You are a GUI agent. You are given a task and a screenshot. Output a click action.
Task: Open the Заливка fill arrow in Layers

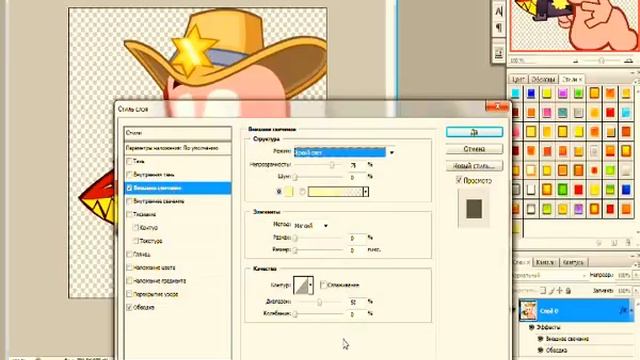[x=635, y=291]
